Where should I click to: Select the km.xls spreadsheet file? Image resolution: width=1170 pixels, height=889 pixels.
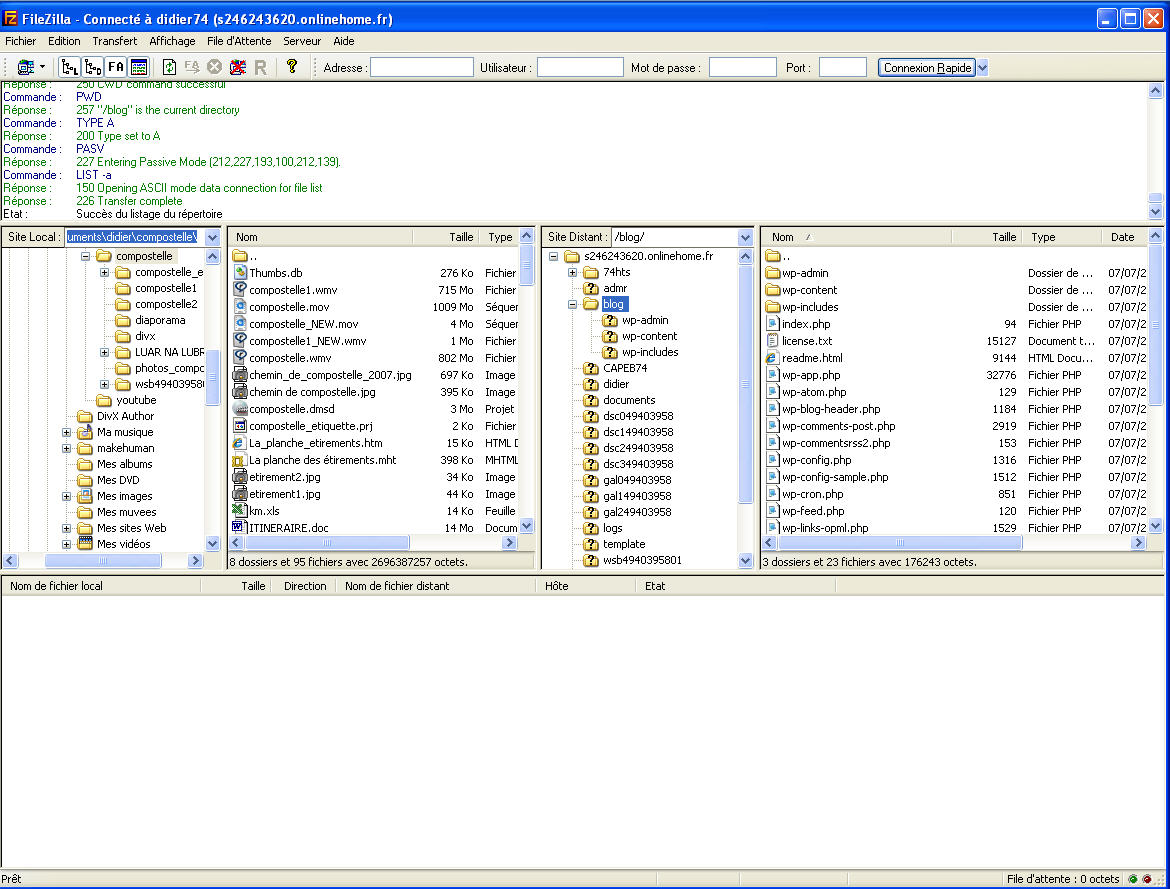[x=264, y=511]
